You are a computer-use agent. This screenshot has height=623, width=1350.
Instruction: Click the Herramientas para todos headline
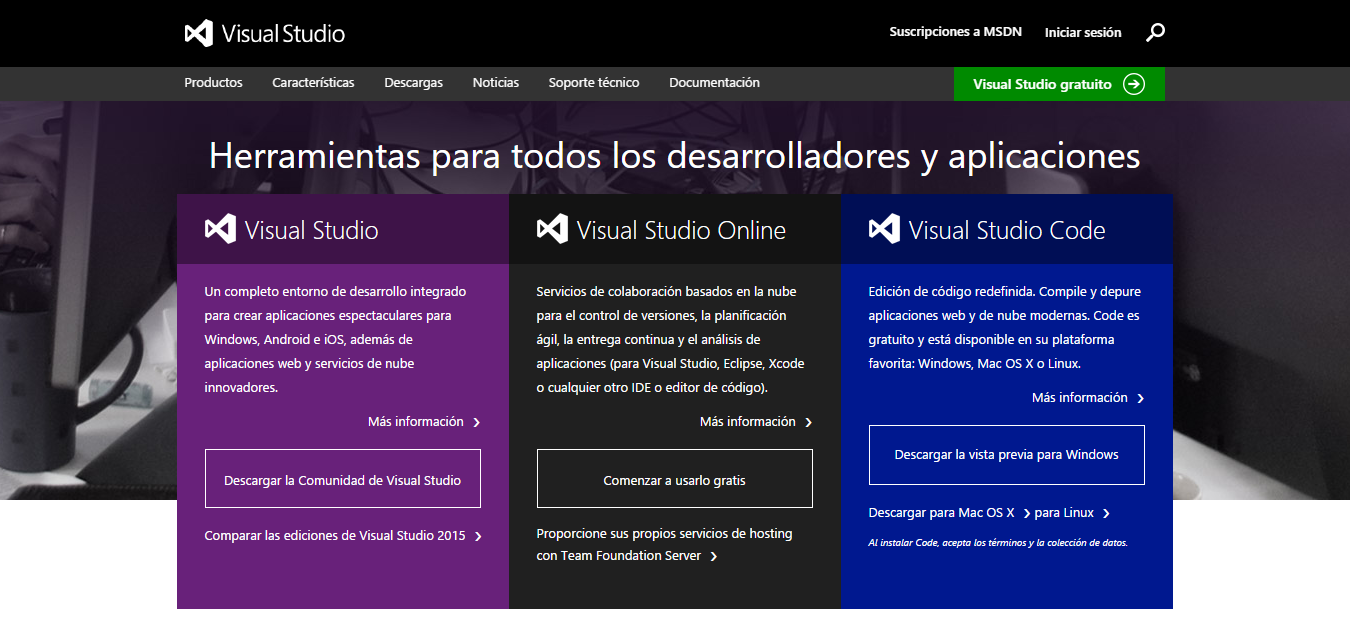click(675, 156)
